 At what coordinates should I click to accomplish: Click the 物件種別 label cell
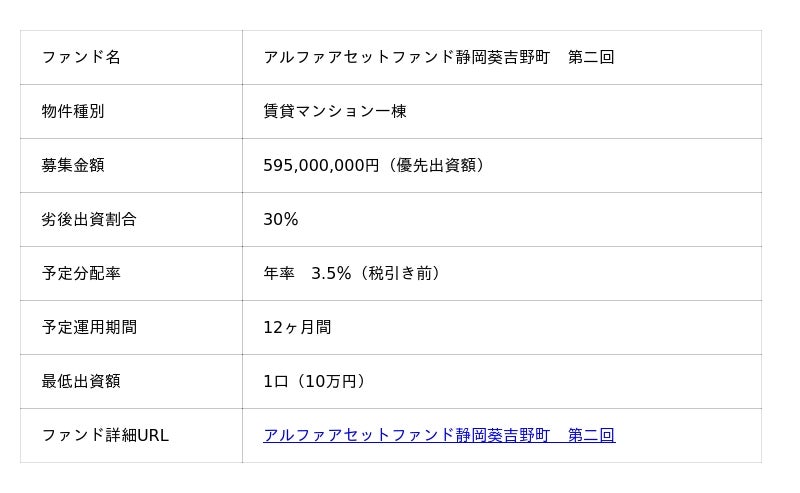pos(73,111)
